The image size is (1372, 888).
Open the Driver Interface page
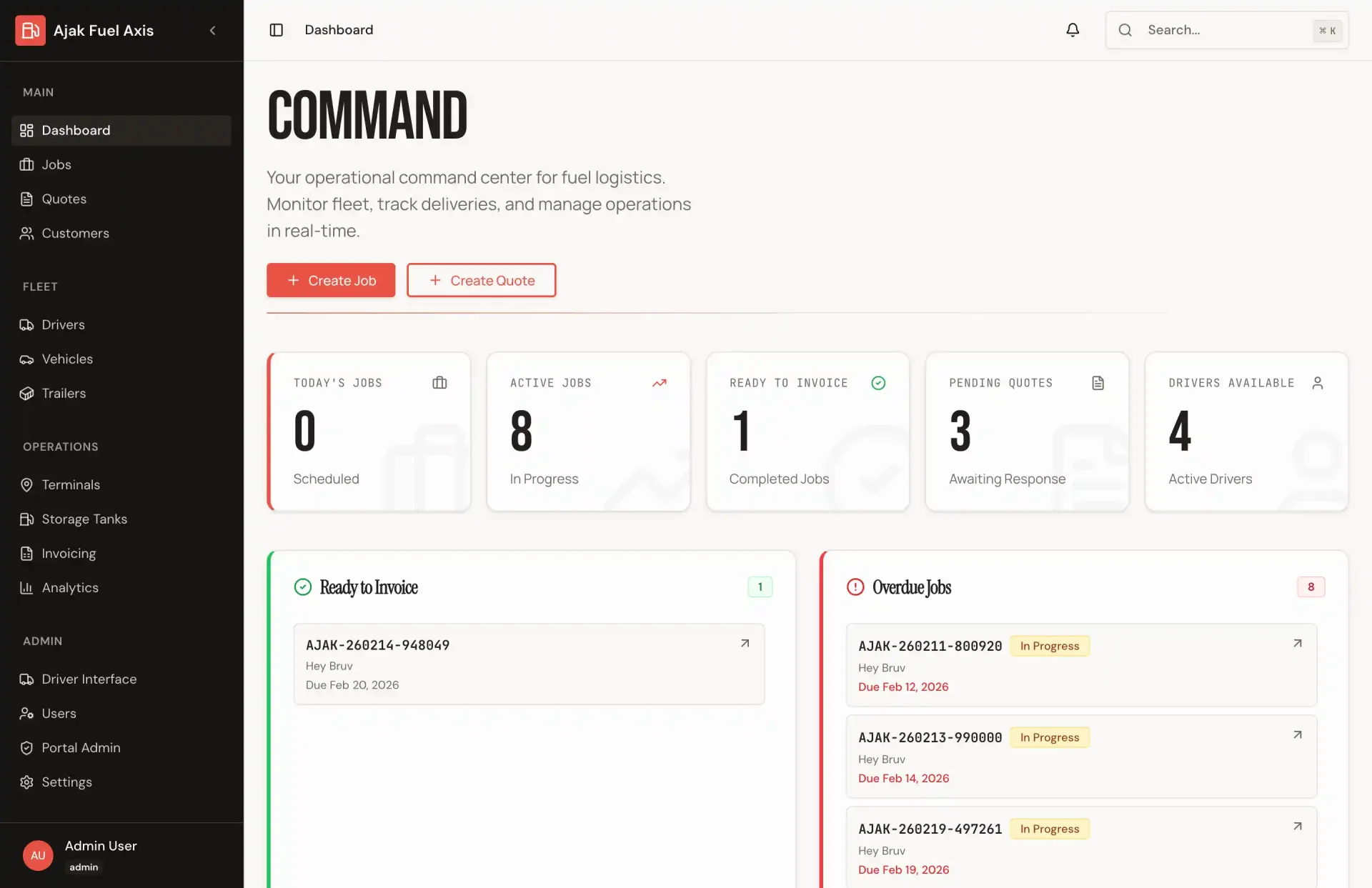[x=89, y=679]
